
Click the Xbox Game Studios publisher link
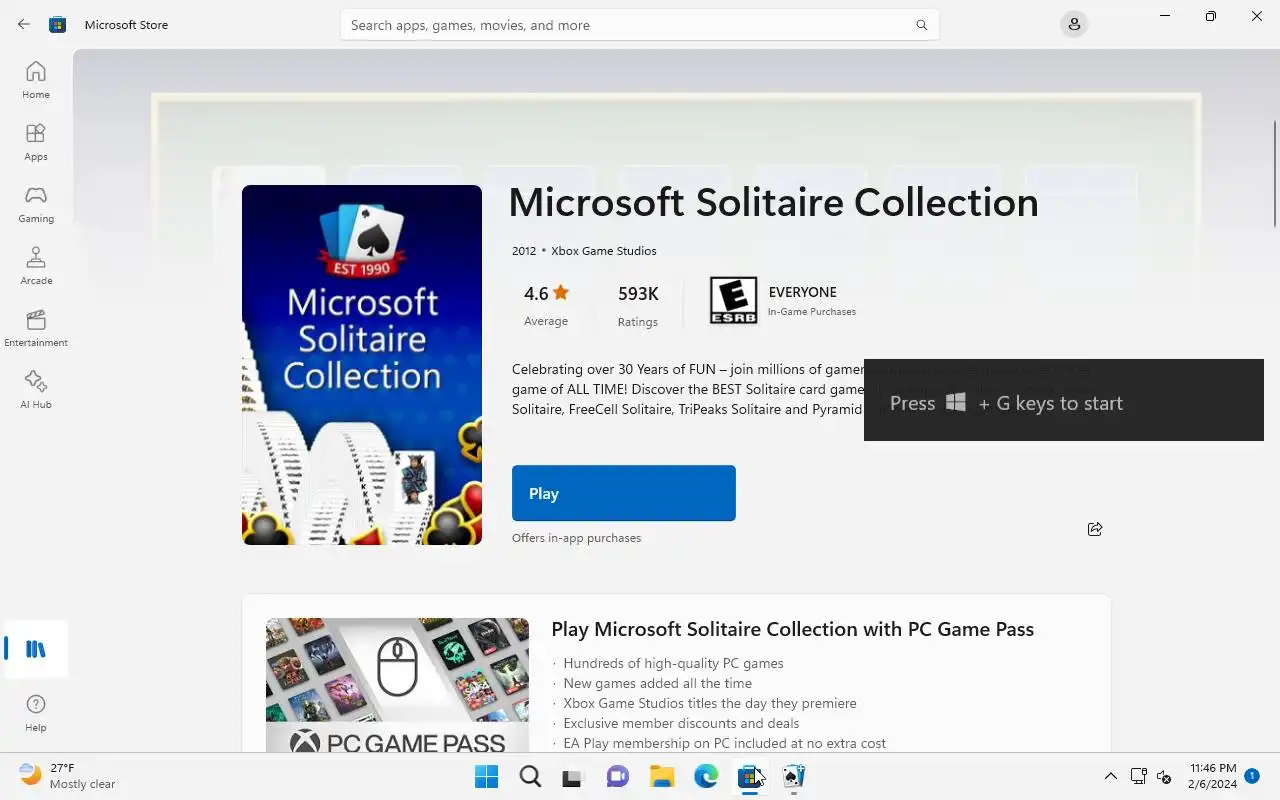tap(604, 251)
